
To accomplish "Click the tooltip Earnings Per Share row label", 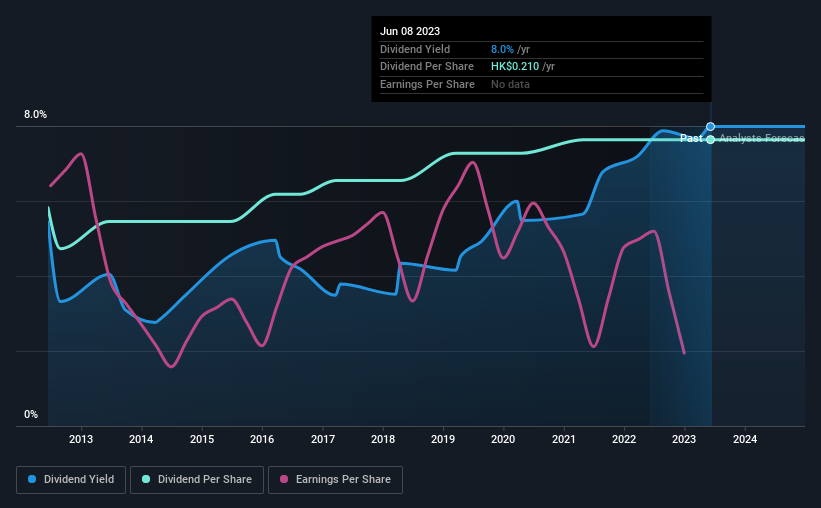I will click(x=427, y=84).
